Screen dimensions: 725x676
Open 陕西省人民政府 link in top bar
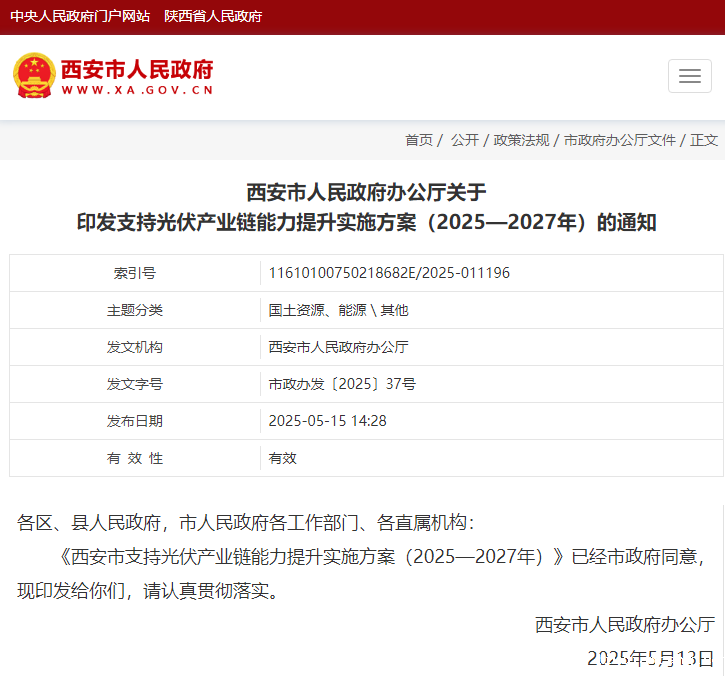coord(213,17)
